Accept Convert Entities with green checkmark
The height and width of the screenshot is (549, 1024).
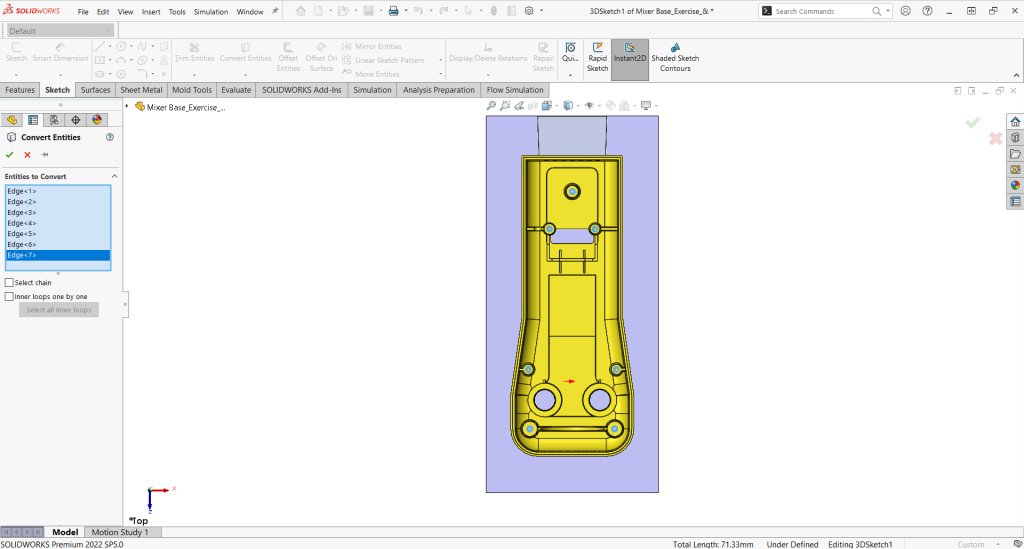coord(10,155)
